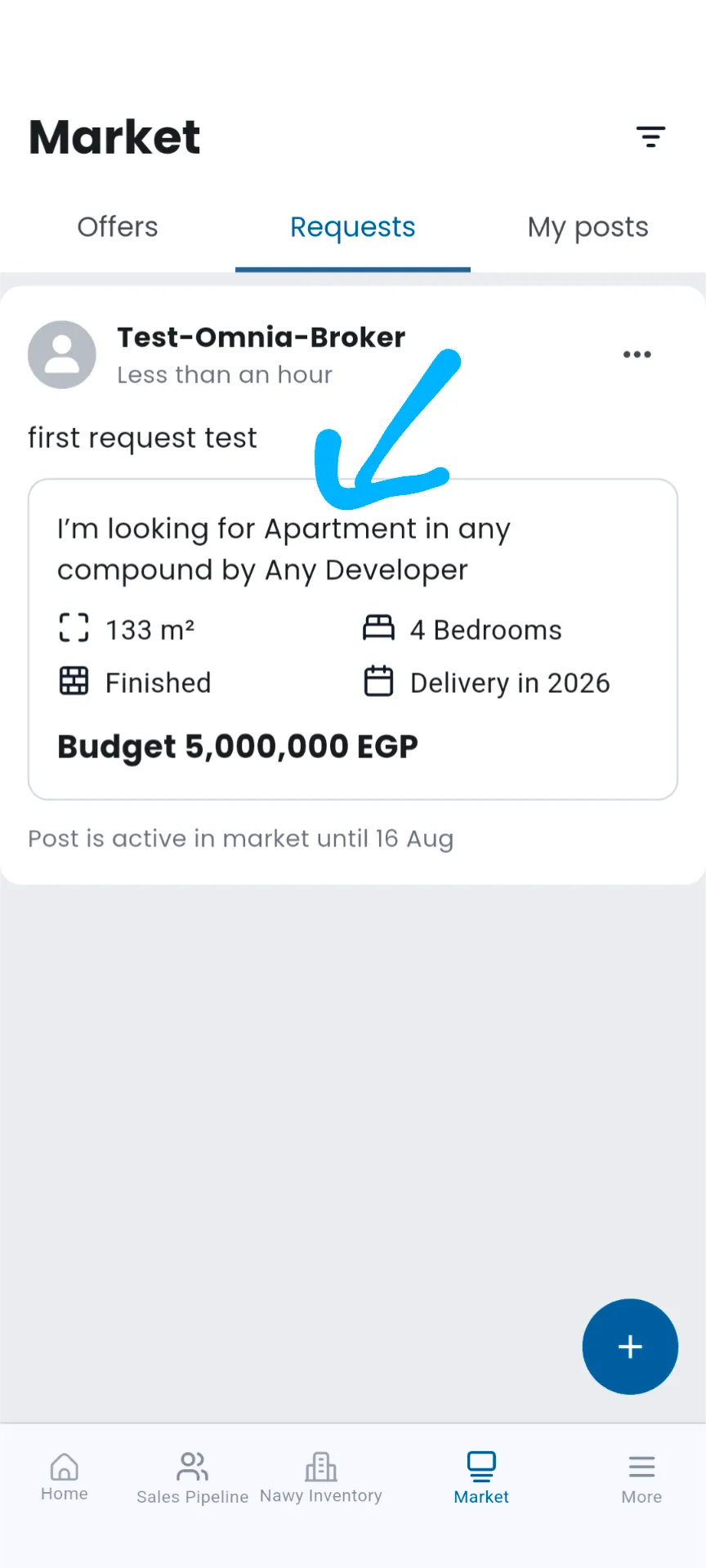Image resolution: width=706 pixels, height=1568 pixels.
Task: Click the Finished finishing-type icon
Action: click(x=74, y=681)
